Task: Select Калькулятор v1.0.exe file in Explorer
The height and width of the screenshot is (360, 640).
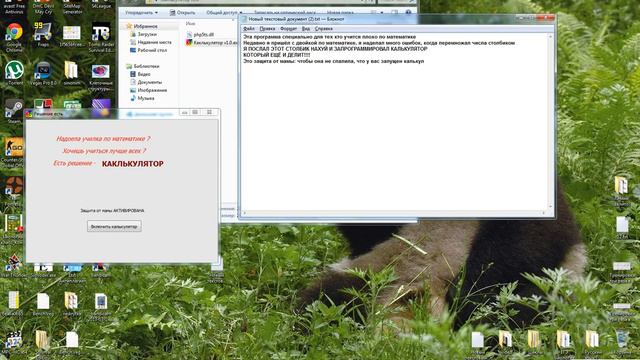Action: [211, 42]
